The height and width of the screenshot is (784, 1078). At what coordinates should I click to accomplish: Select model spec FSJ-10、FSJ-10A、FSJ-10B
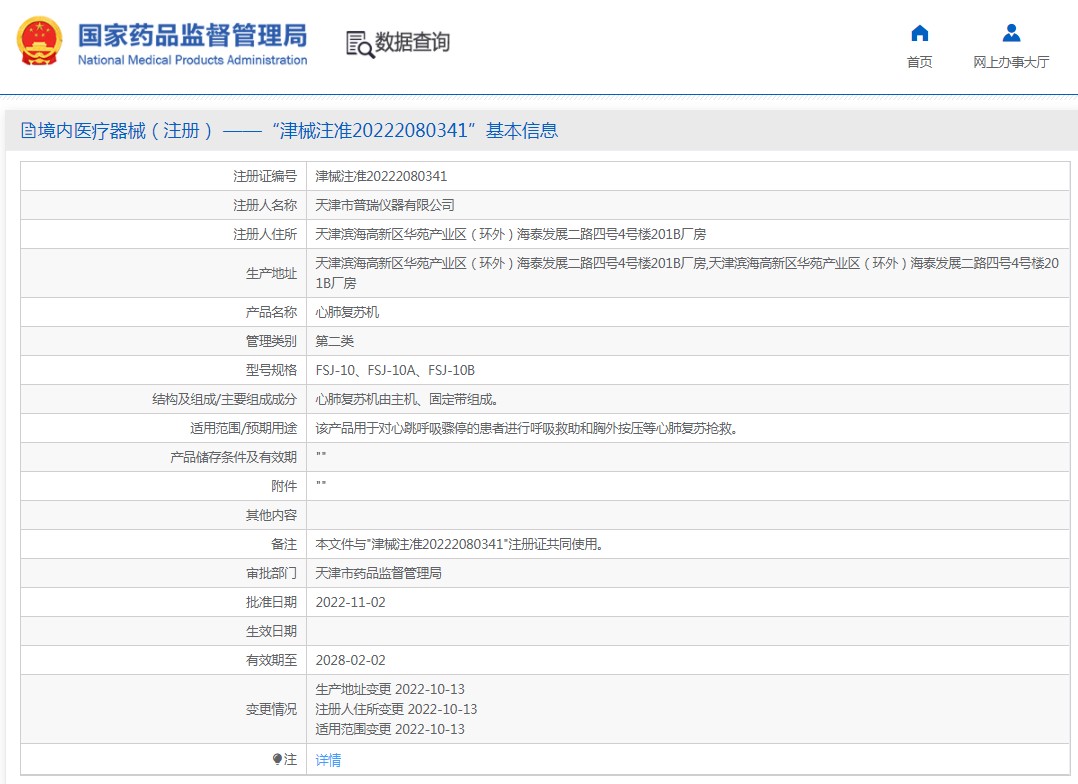[x=395, y=370]
